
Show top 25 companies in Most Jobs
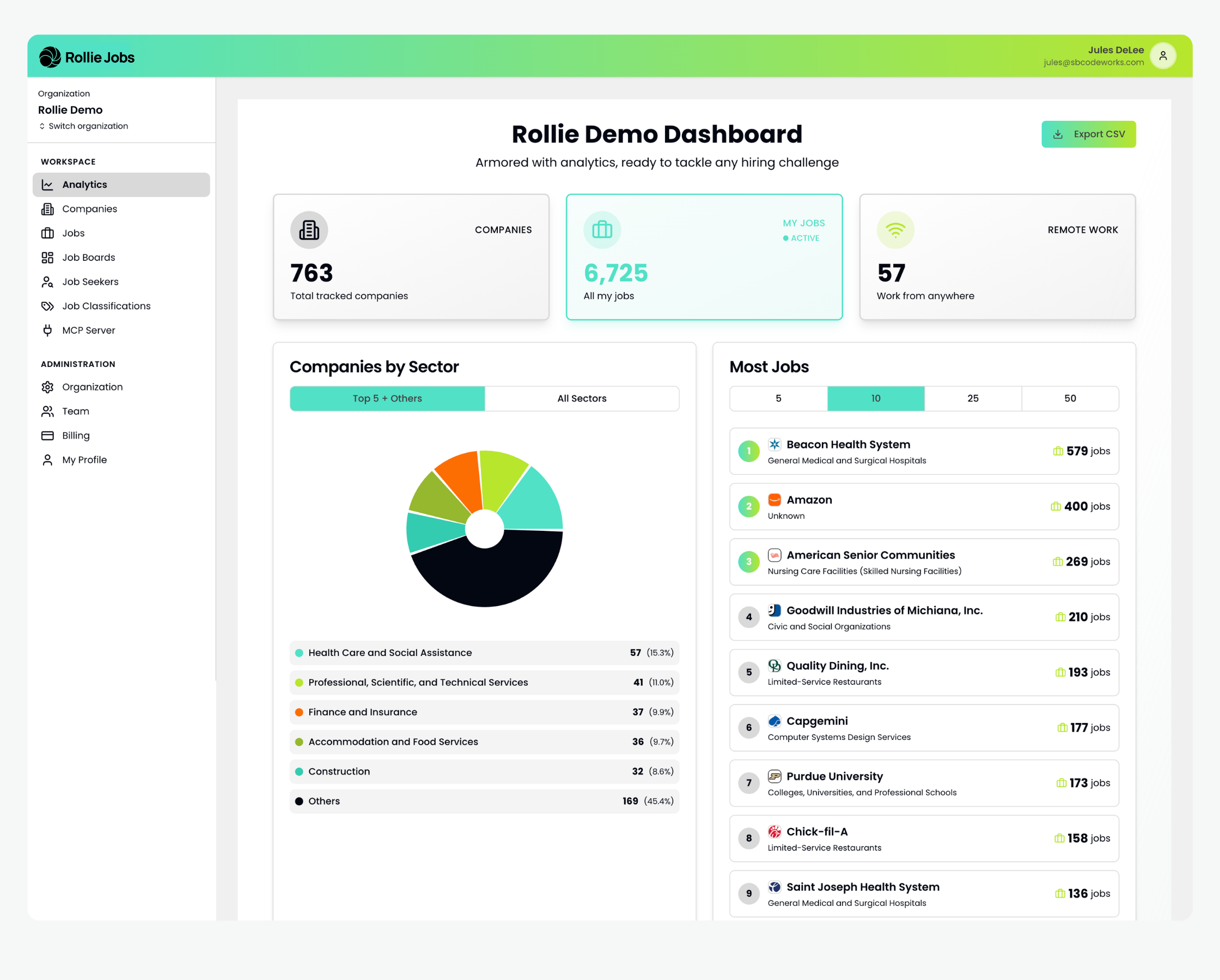tap(973, 399)
